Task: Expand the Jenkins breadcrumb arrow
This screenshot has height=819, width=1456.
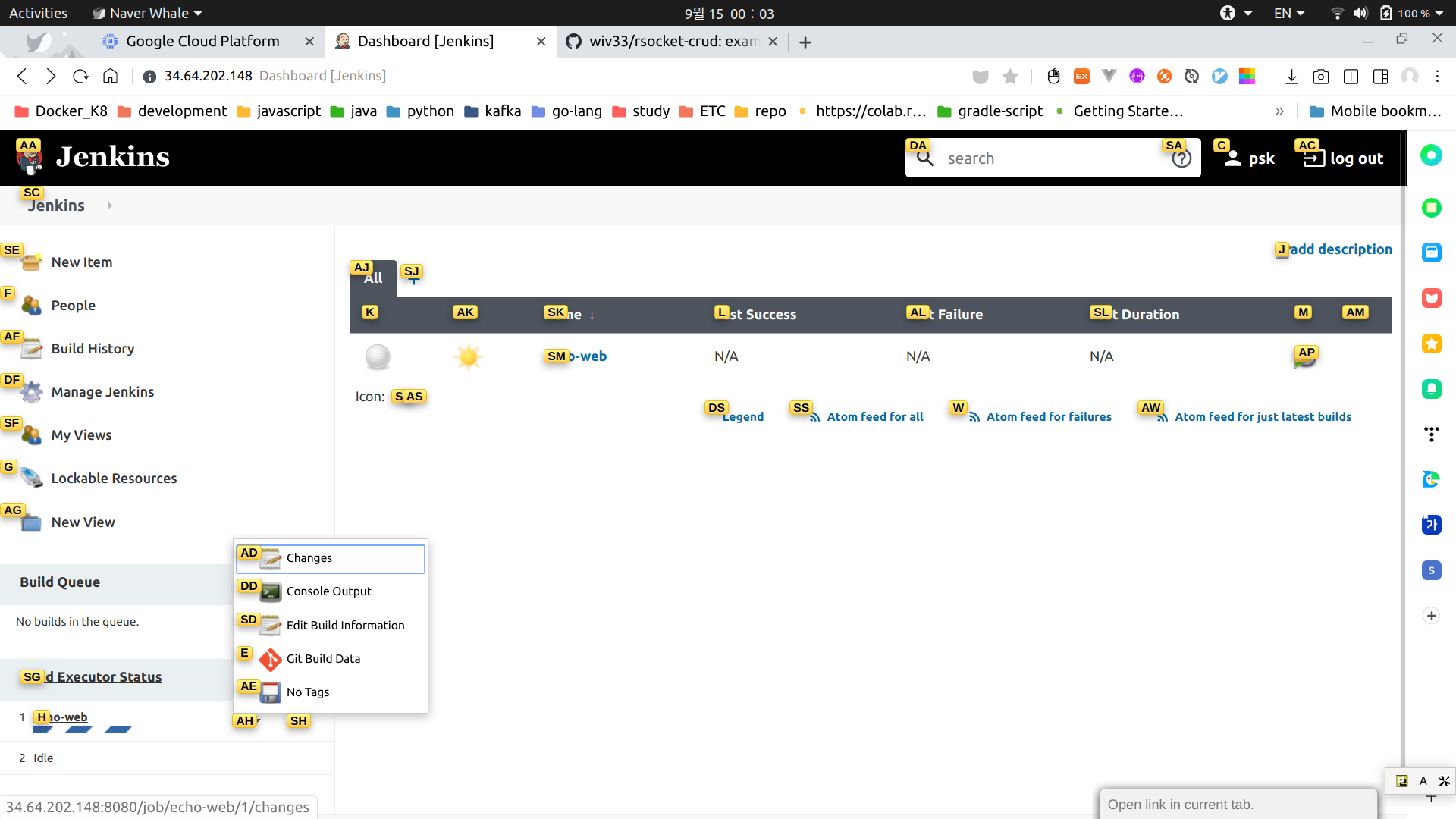Action: click(110, 206)
